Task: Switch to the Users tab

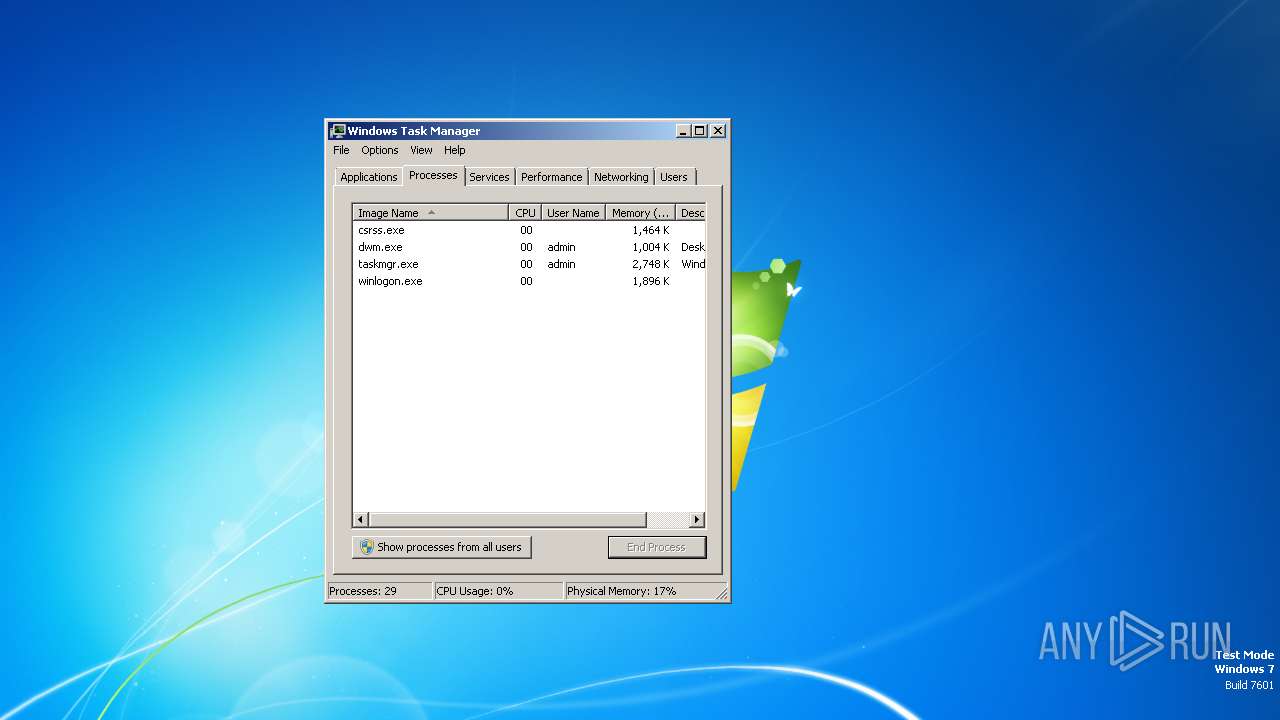Action: point(674,177)
